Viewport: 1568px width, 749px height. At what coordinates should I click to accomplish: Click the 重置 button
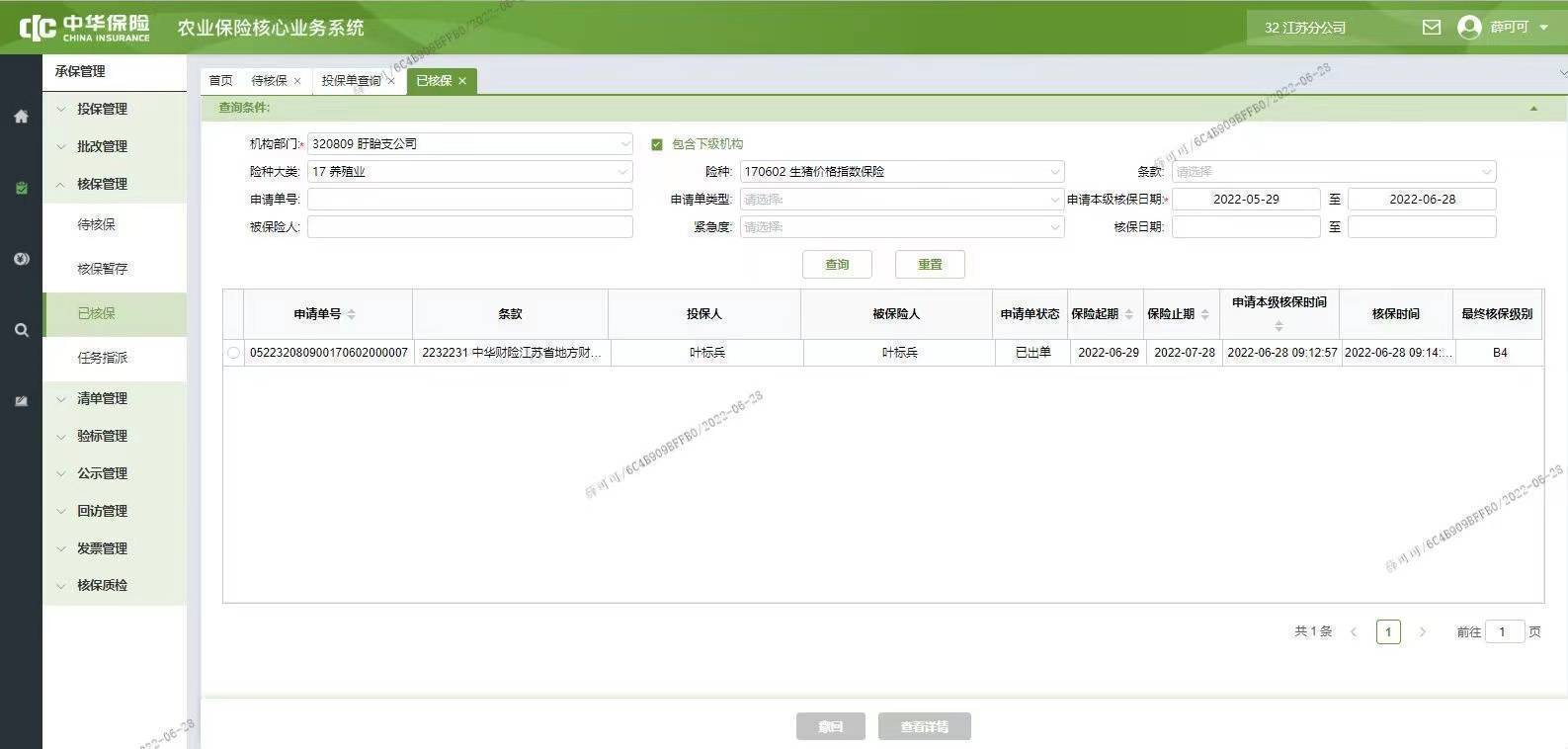pyautogui.click(x=930, y=265)
